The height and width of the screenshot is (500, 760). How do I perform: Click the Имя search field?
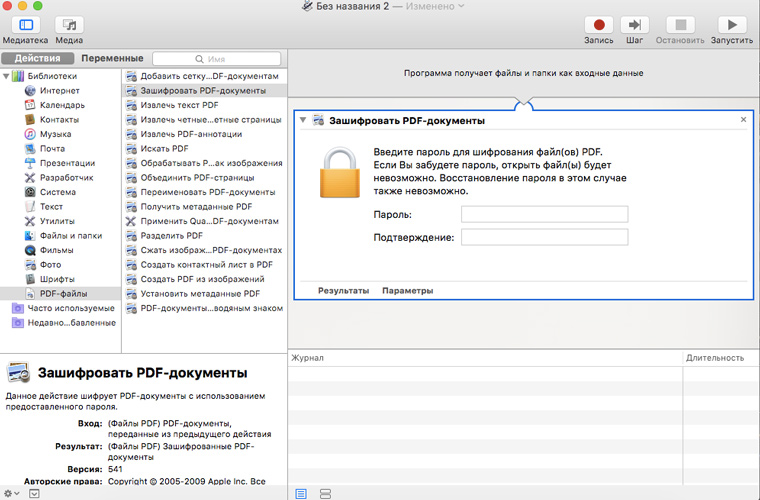(x=216, y=59)
